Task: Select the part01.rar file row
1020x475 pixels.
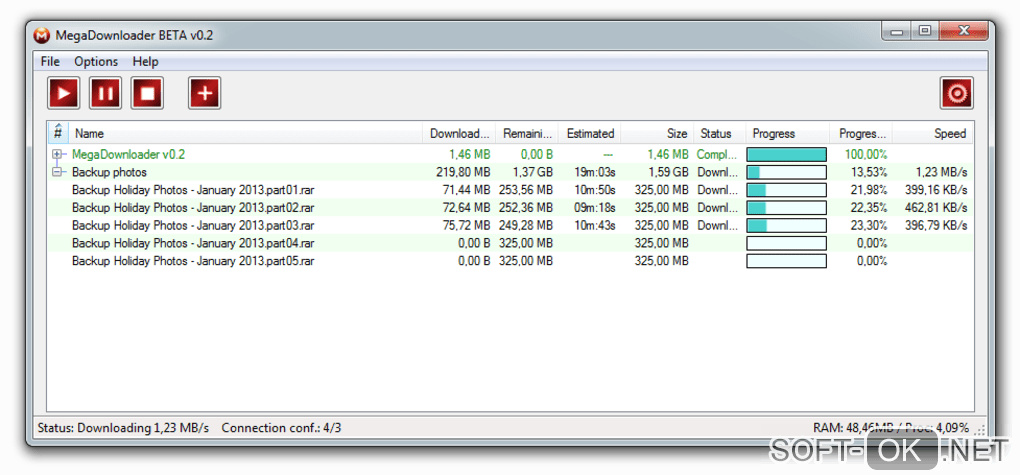Action: click(x=511, y=190)
